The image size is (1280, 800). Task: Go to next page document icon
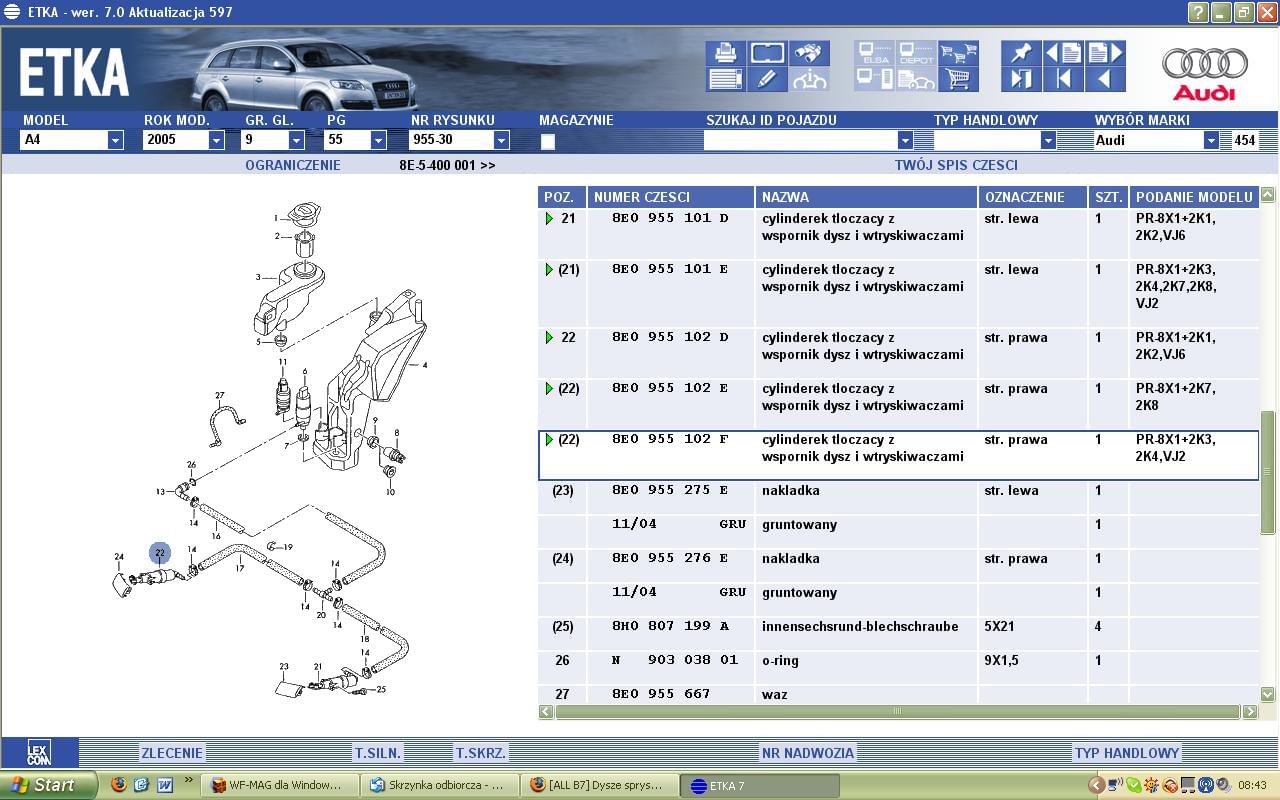(x=1105, y=53)
